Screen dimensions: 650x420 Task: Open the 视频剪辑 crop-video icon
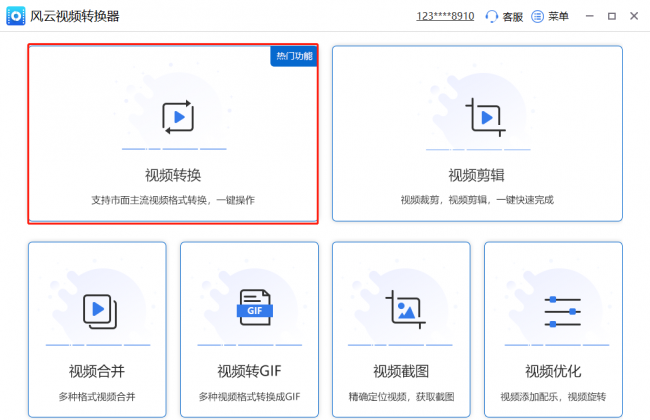485,117
